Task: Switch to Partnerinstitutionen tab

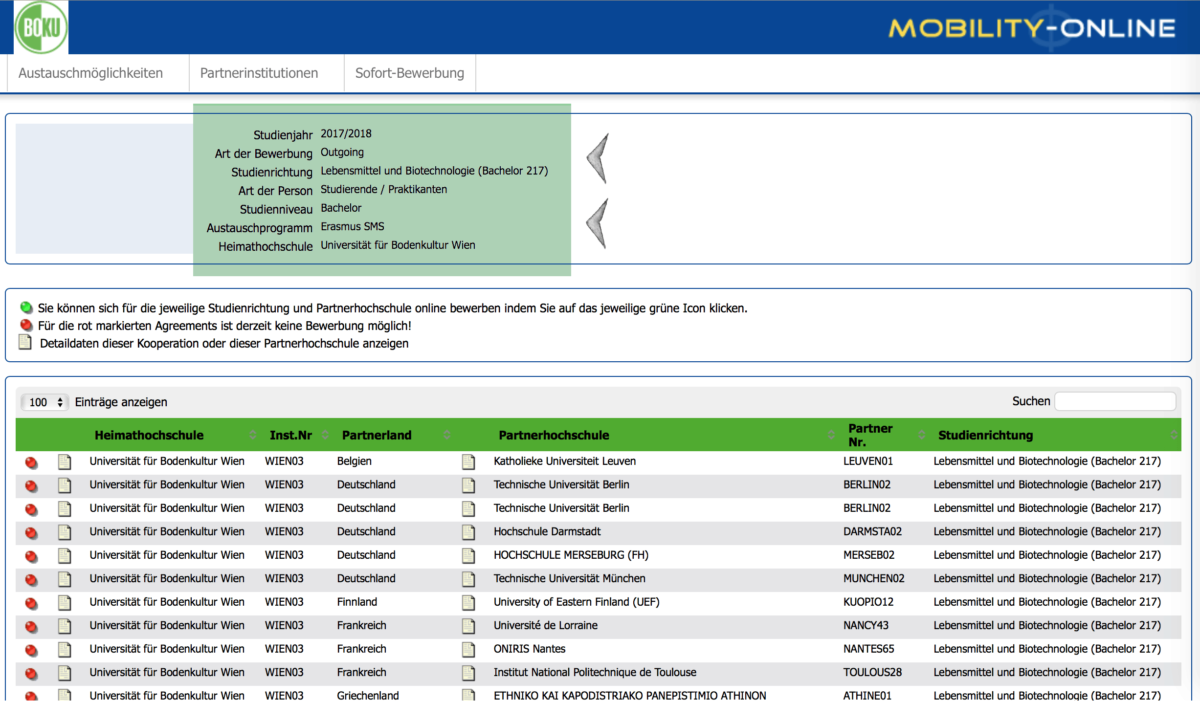Action: pos(259,73)
